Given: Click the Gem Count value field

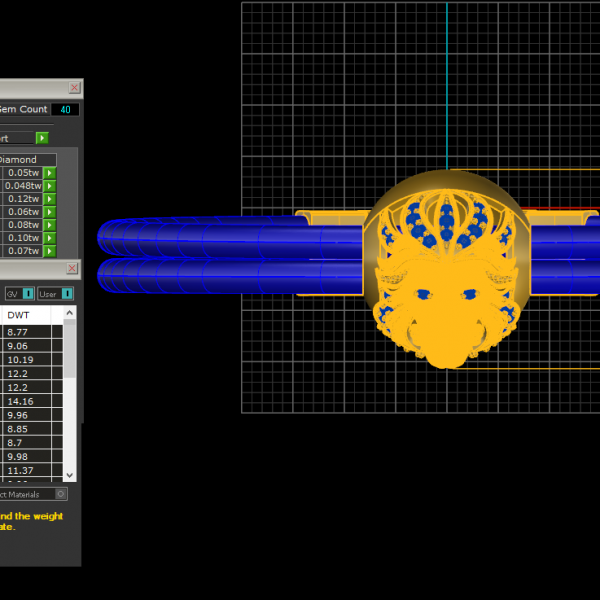Looking at the screenshot, I should (x=65, y=109).
